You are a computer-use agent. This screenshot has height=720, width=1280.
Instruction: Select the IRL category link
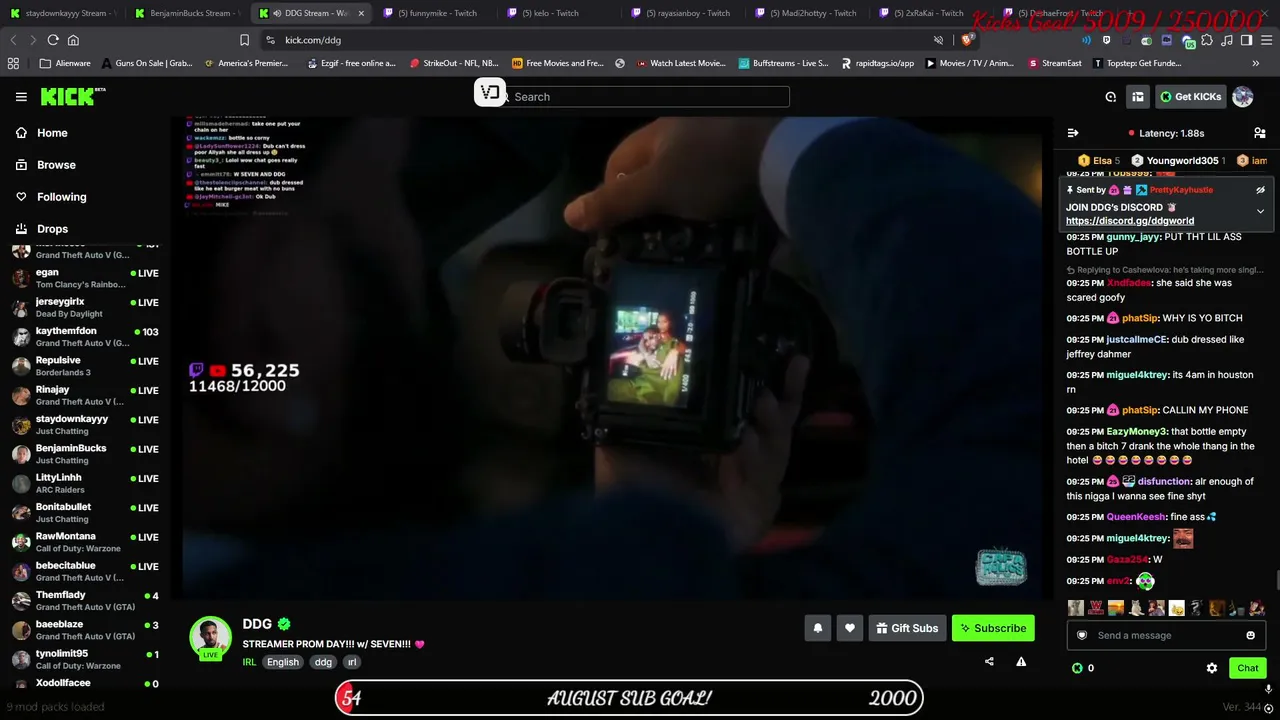point(249,662)
